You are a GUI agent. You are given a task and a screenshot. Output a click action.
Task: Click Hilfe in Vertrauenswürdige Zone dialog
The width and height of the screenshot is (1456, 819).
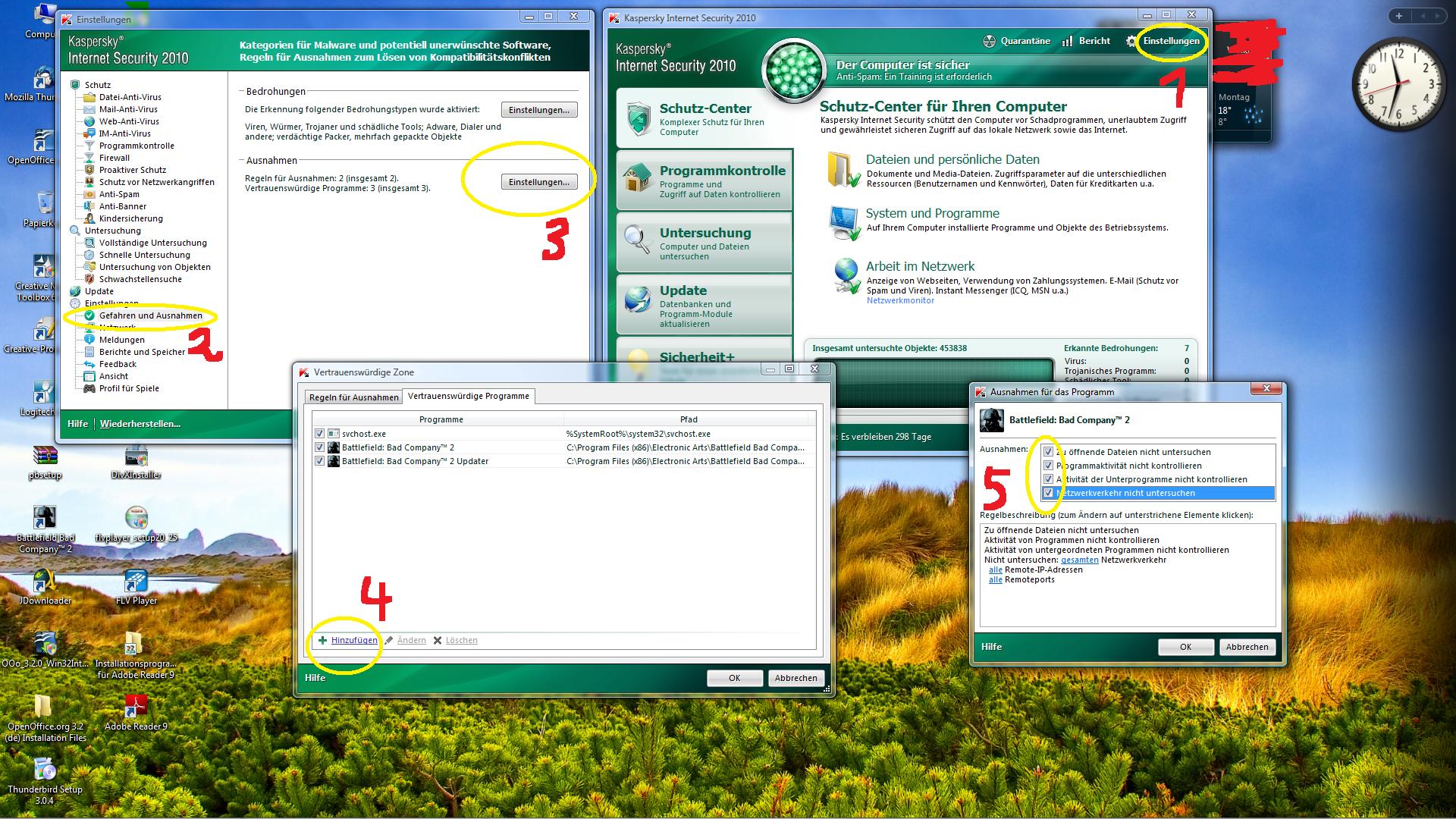pos(315,678)
